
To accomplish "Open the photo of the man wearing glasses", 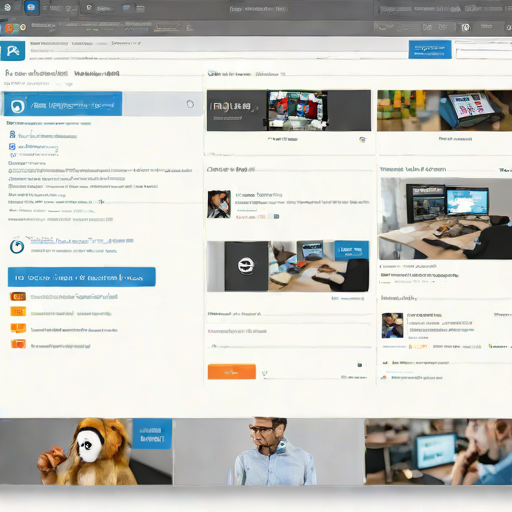I will [268, 452].
